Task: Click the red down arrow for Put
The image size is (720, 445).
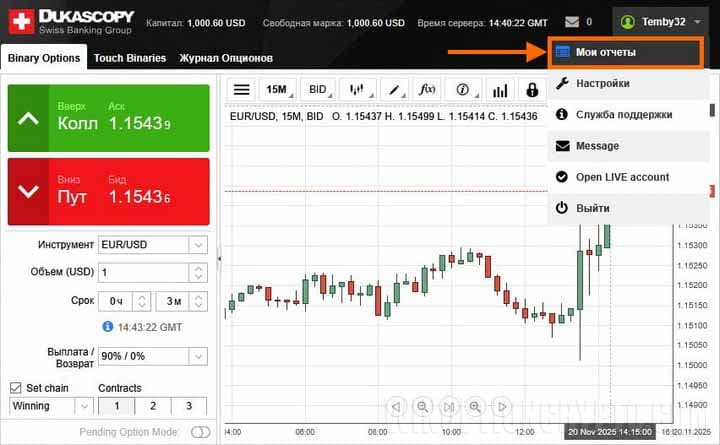Action: (x=28, y=192)
